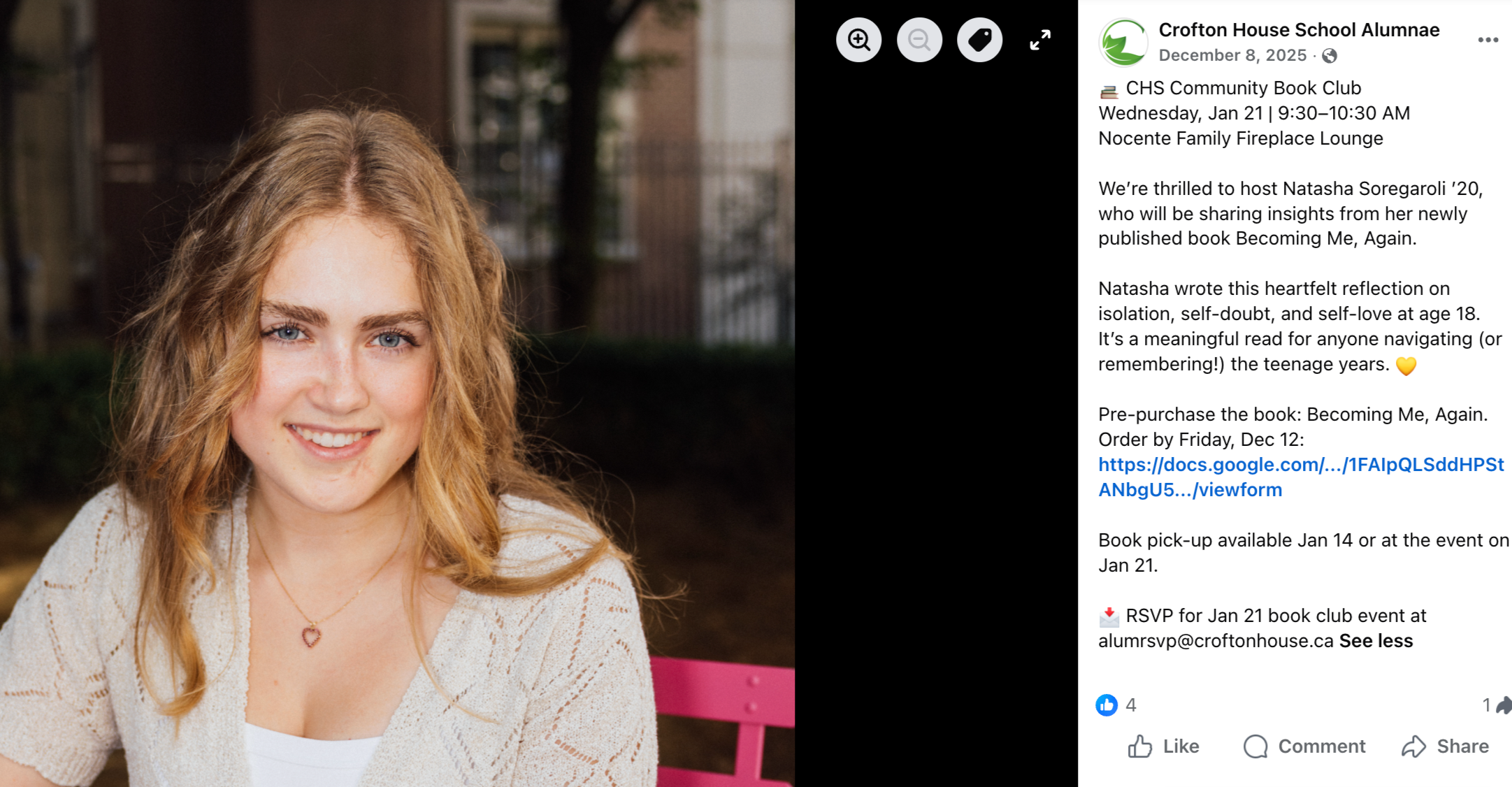
Task: Open the Google Docs pre-purchase form link
Action: point(1300,465)
